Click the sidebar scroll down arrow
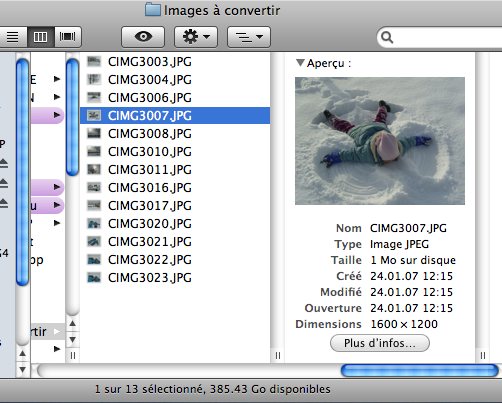The image size is (502, 403). [22, 369]
